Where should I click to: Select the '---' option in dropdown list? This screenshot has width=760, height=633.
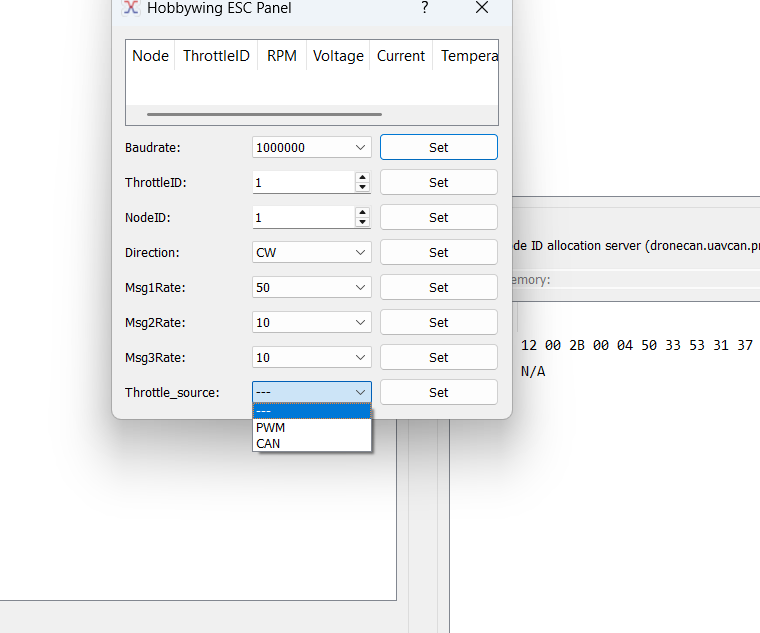tap(312, 411)
